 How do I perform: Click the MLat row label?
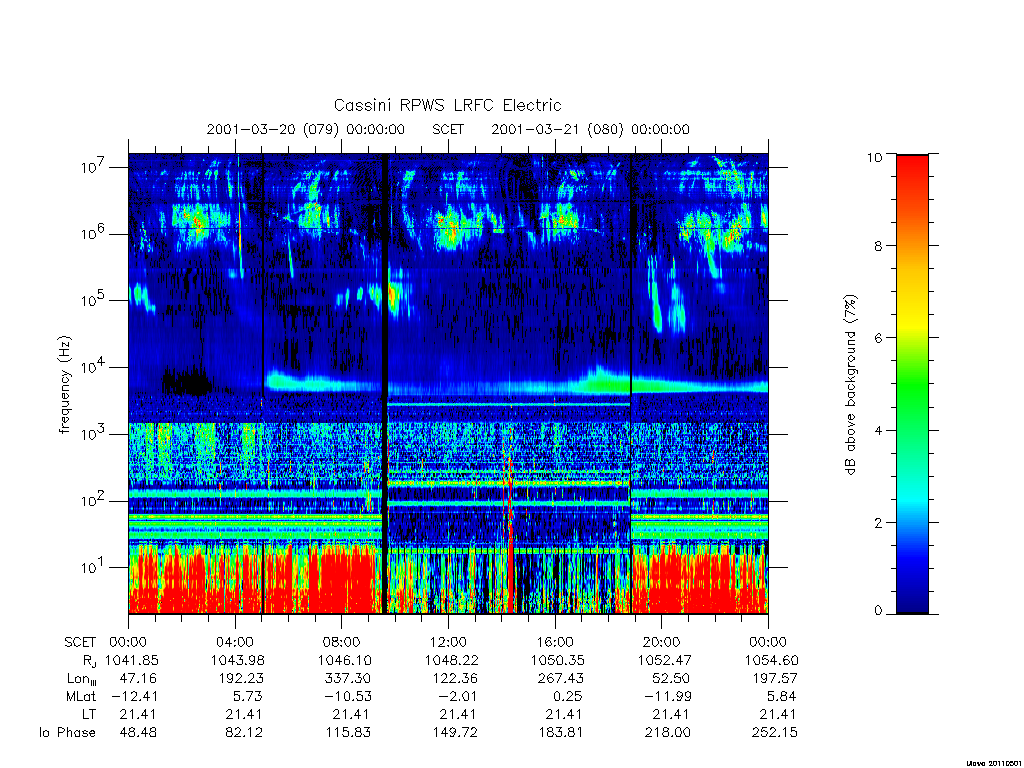pyautogui.click(x=80, y=696)
